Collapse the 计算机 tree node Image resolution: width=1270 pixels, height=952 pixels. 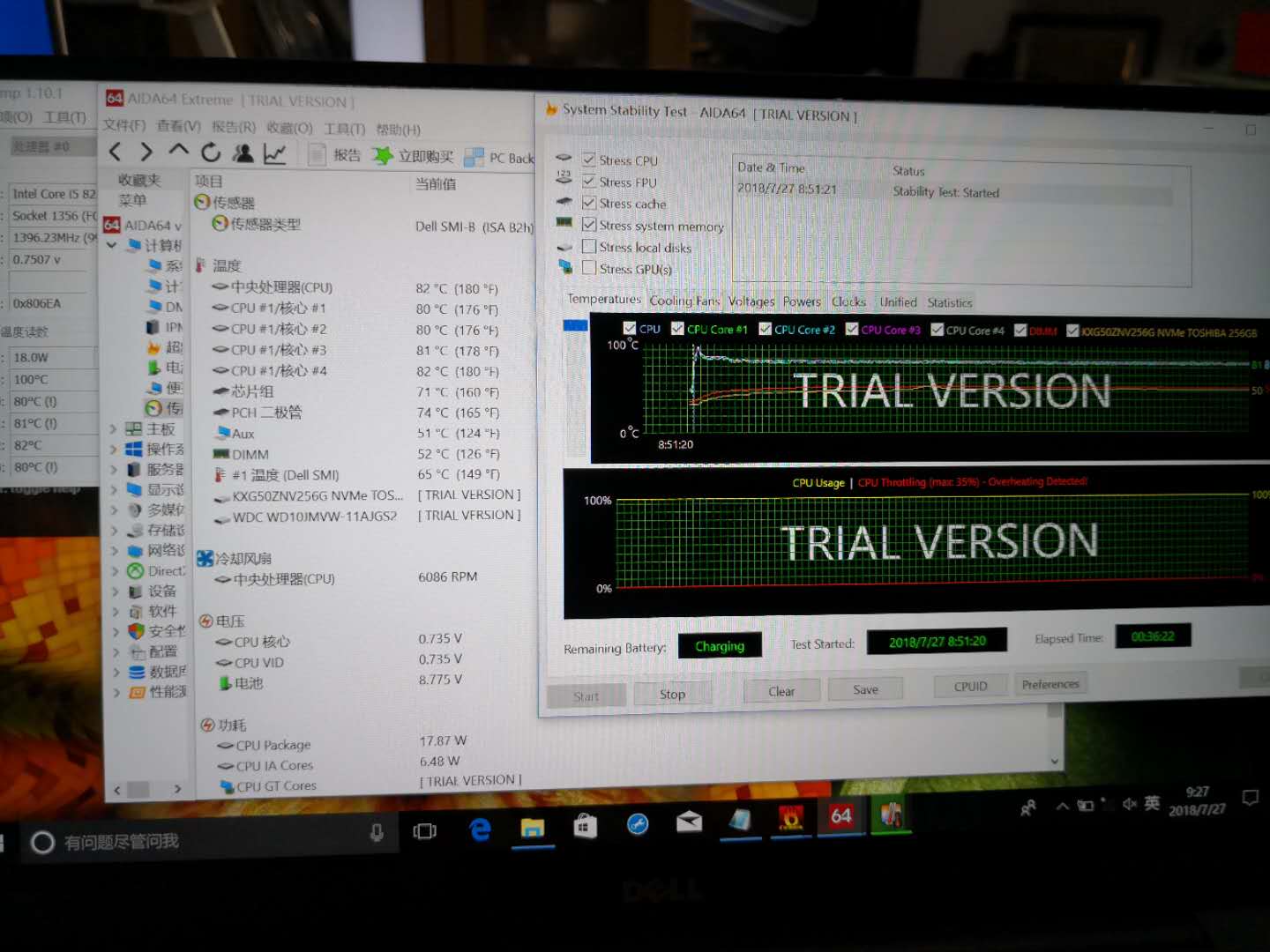[x=112, y=245]
